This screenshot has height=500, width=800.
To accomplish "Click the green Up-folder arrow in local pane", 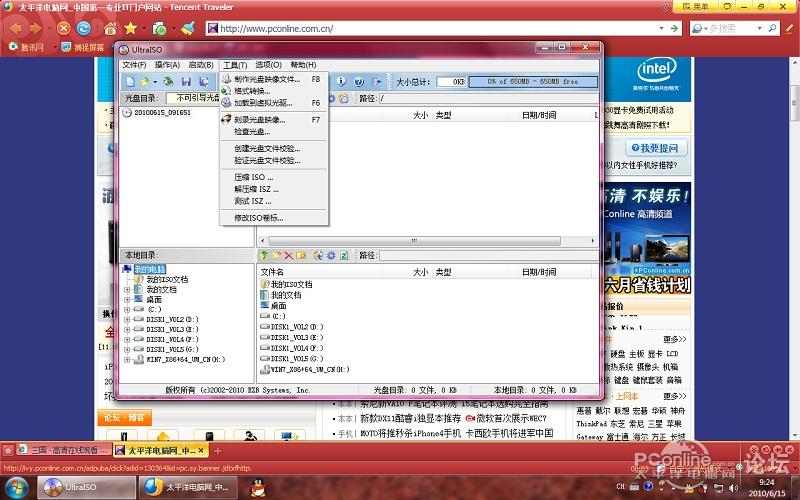I will (264, 255).
